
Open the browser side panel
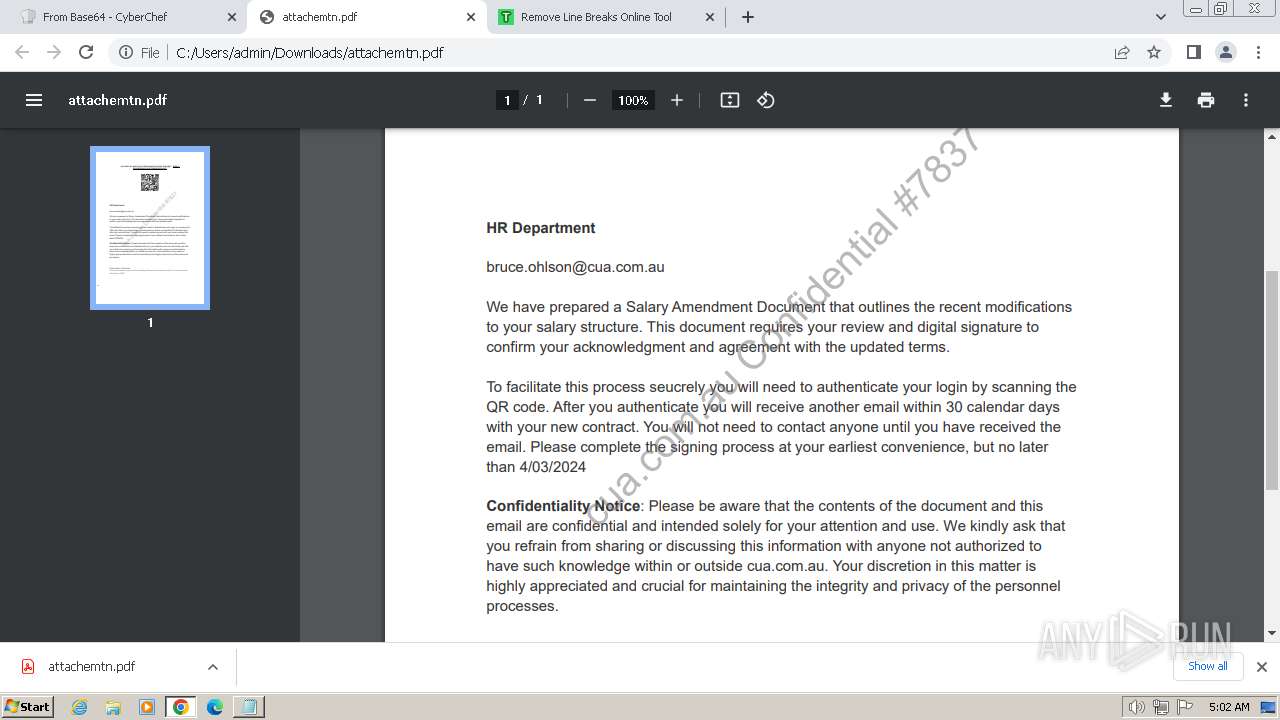tap(1193, 52)
